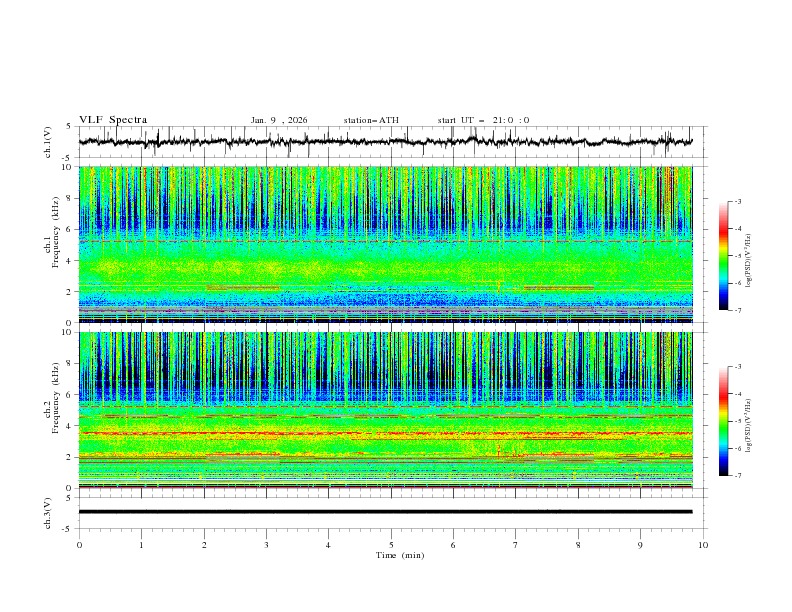The image size is (792, 612).
Task: Click the ch.2 spectrogram panel
Action: [386, 410]
